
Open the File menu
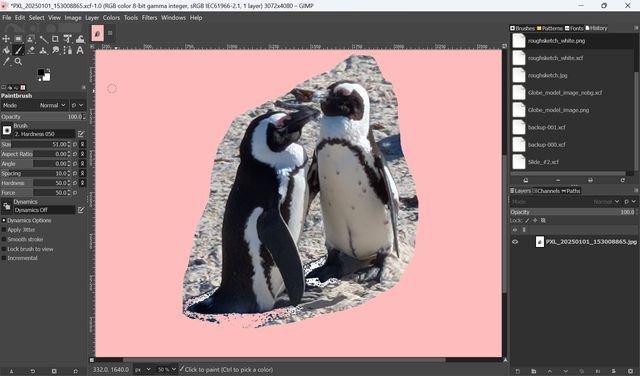click(7, 18)
